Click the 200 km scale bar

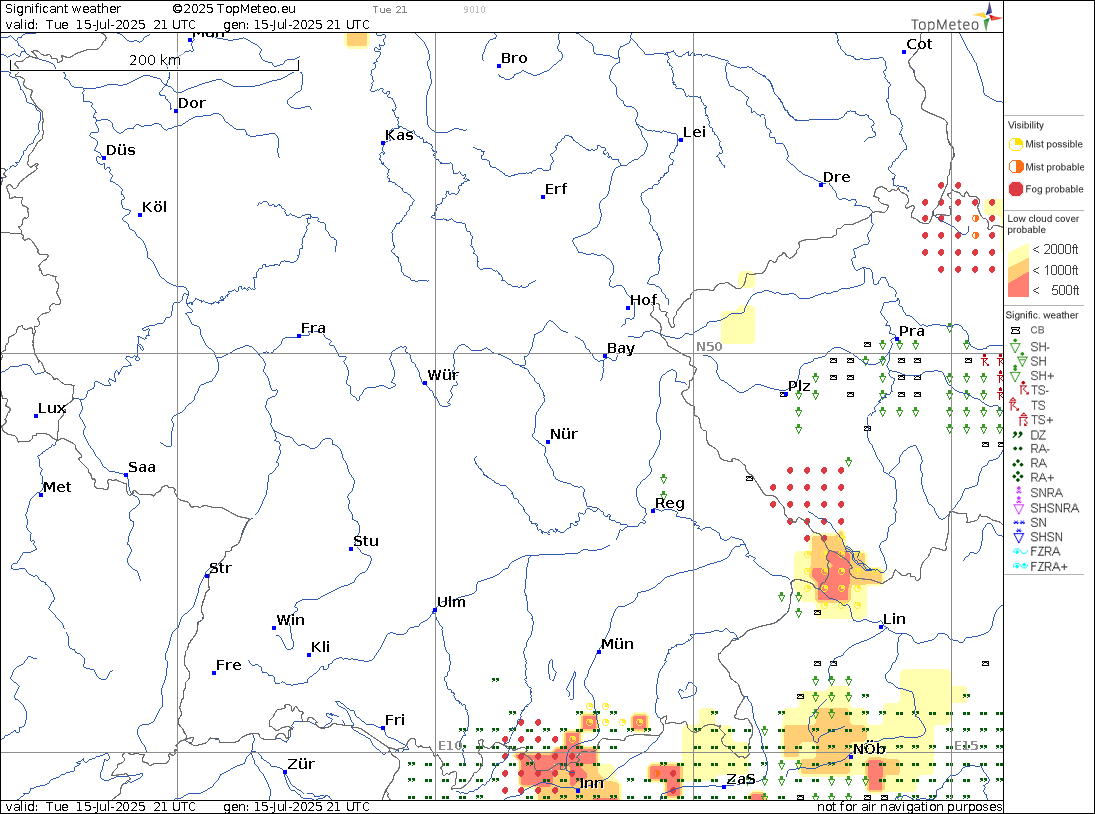pyautogui.click(x=154, y=63)
